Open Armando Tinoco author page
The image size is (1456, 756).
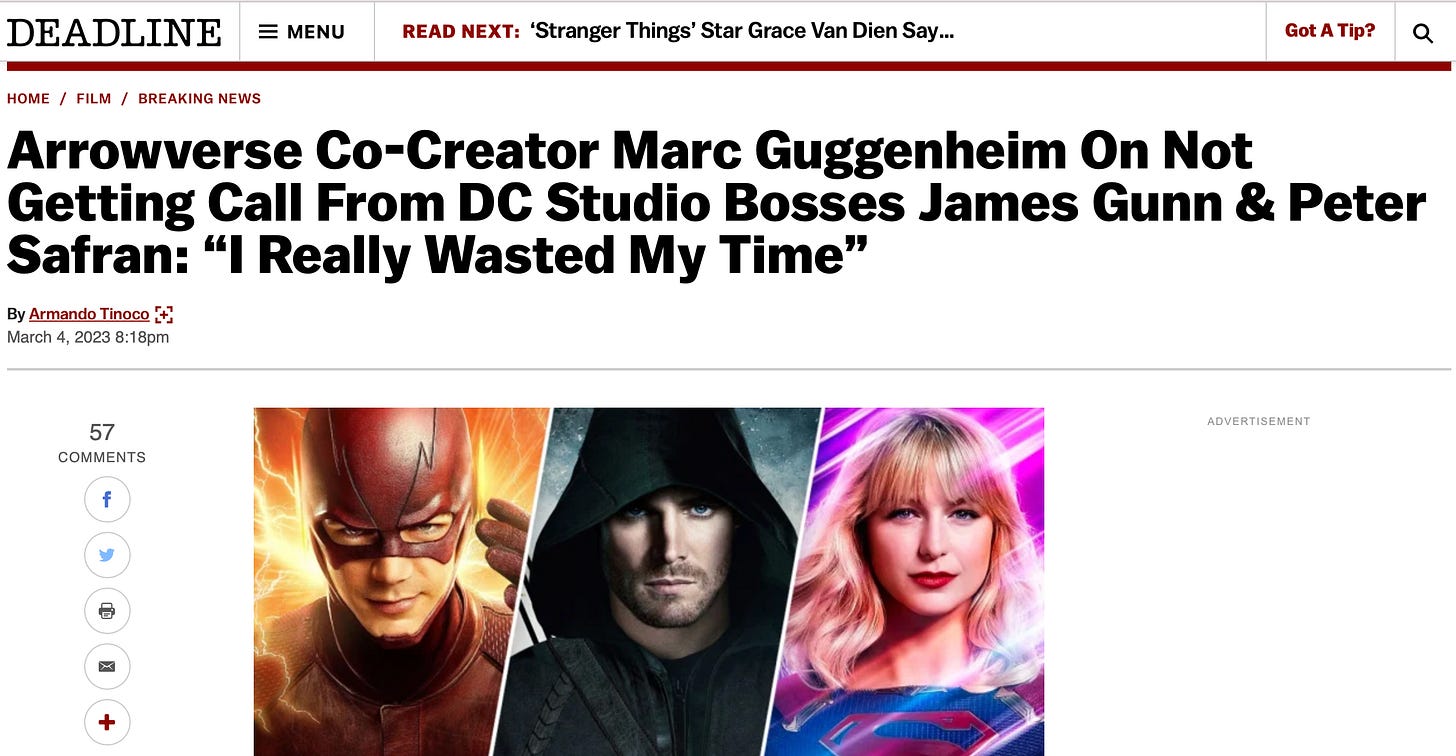tap(89, 314)
